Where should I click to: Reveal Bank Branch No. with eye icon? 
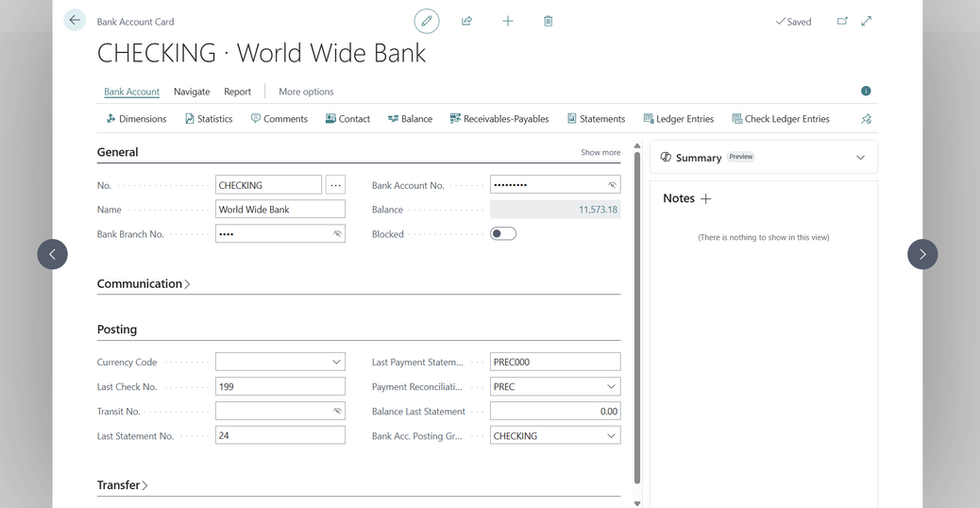pos(337,234)
